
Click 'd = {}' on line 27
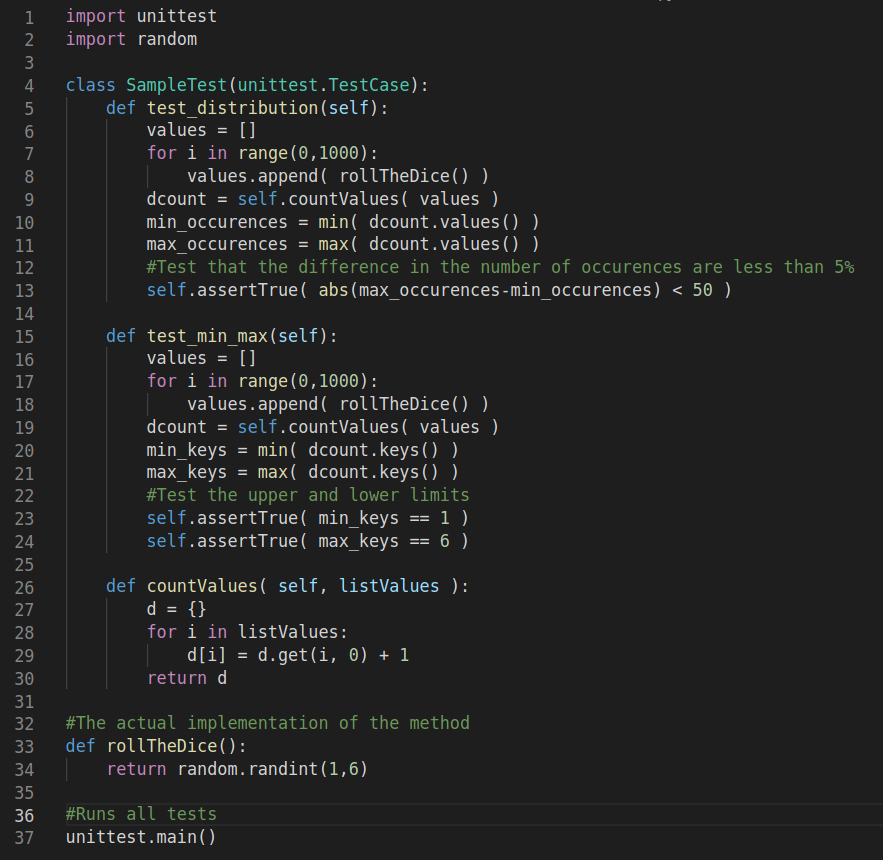pyautogui.click(x=176, y=609)
